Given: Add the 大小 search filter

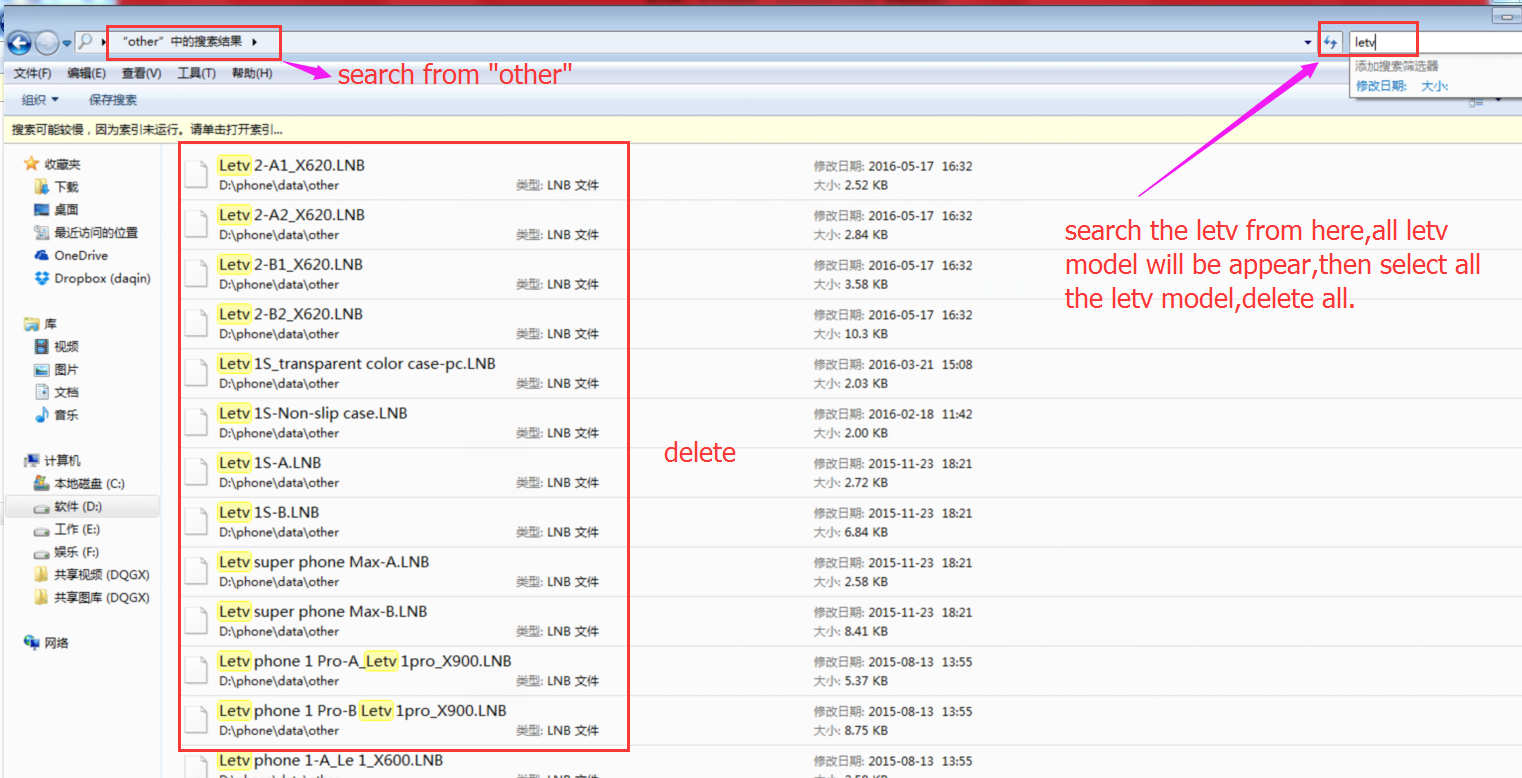Looking at the screenshot, I should pos(1435,86).
